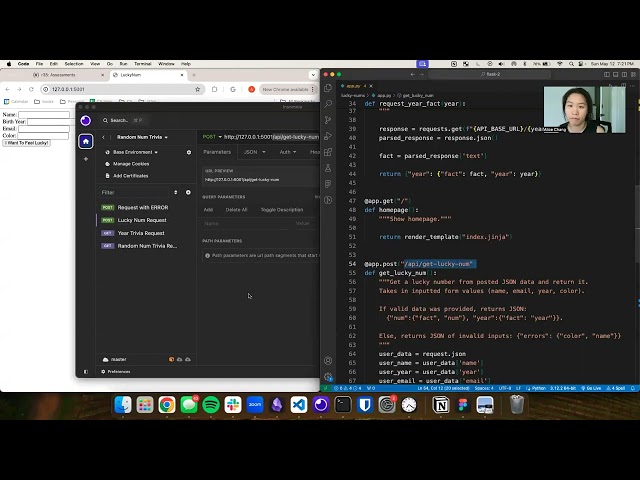
Task: Open the Insomnia search box
Action: pos(122,120)
